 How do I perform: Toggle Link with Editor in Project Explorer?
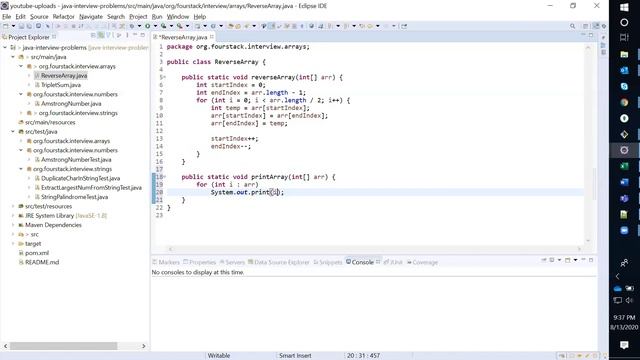(101, 36)
